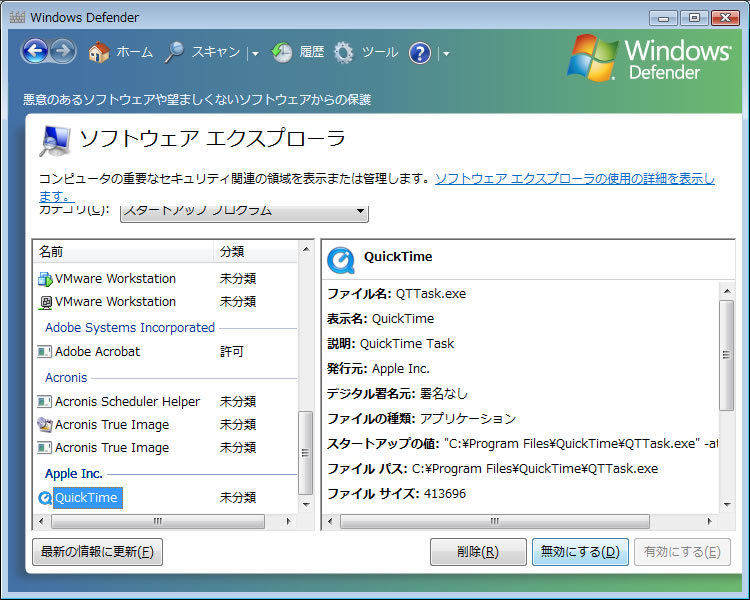The height and width of the screenshot is (600, 750).
Task: Open Tools via the gear icon
Action: (x=343, y=53)
